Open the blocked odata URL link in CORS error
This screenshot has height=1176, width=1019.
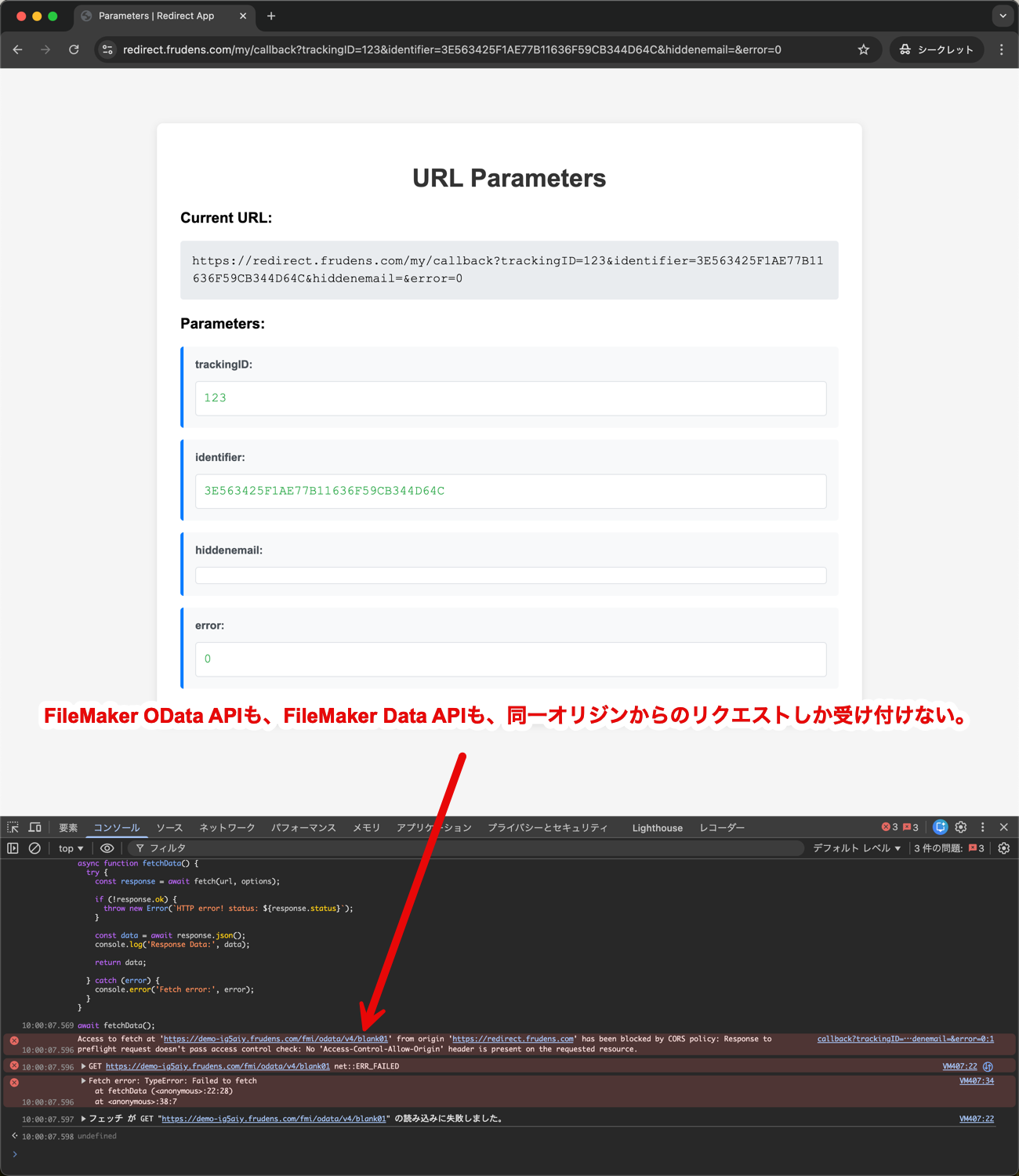[x=275, y=1039]
